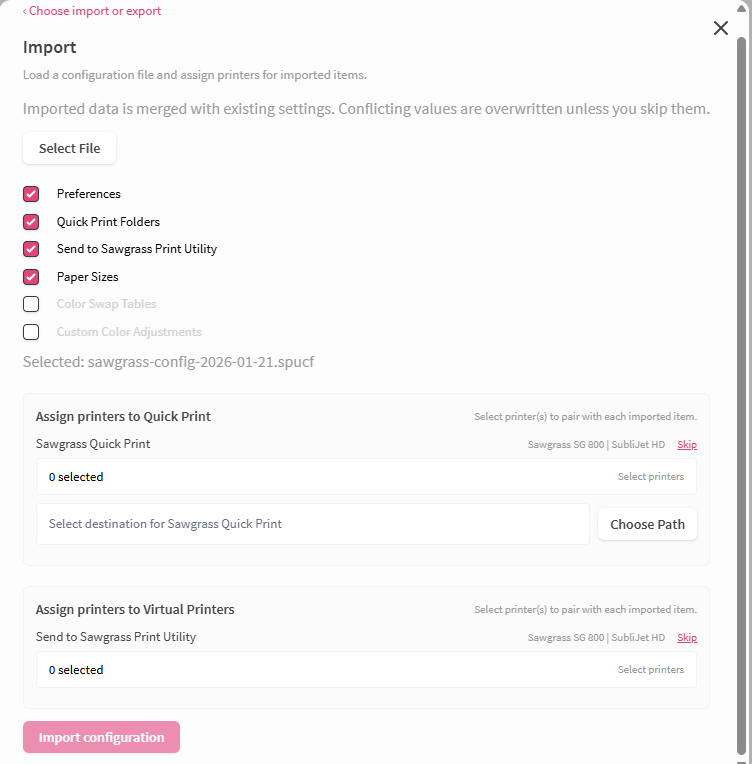Click the Select File button
Screen dimensions: 752x764
[x=69, y=148]
